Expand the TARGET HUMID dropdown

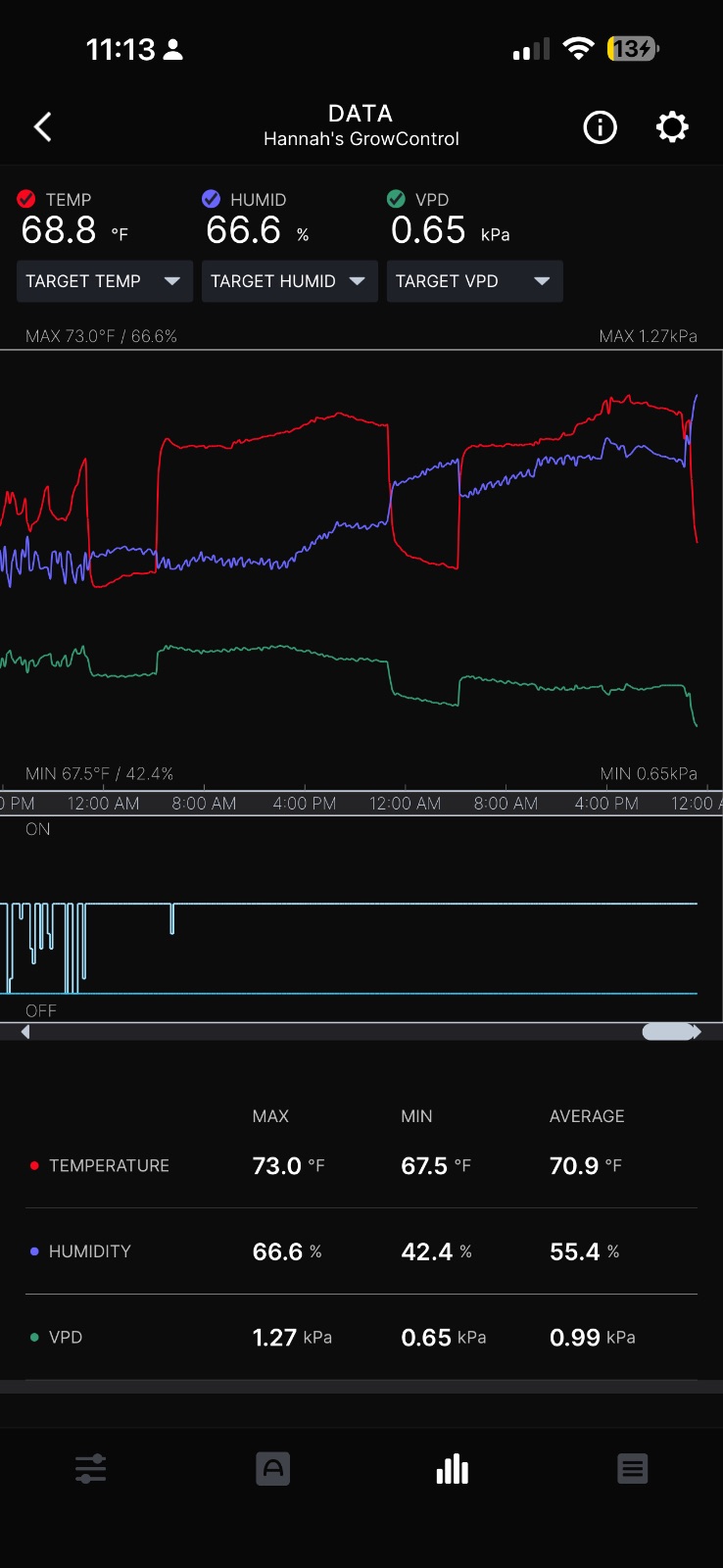(x=290, y=281)
